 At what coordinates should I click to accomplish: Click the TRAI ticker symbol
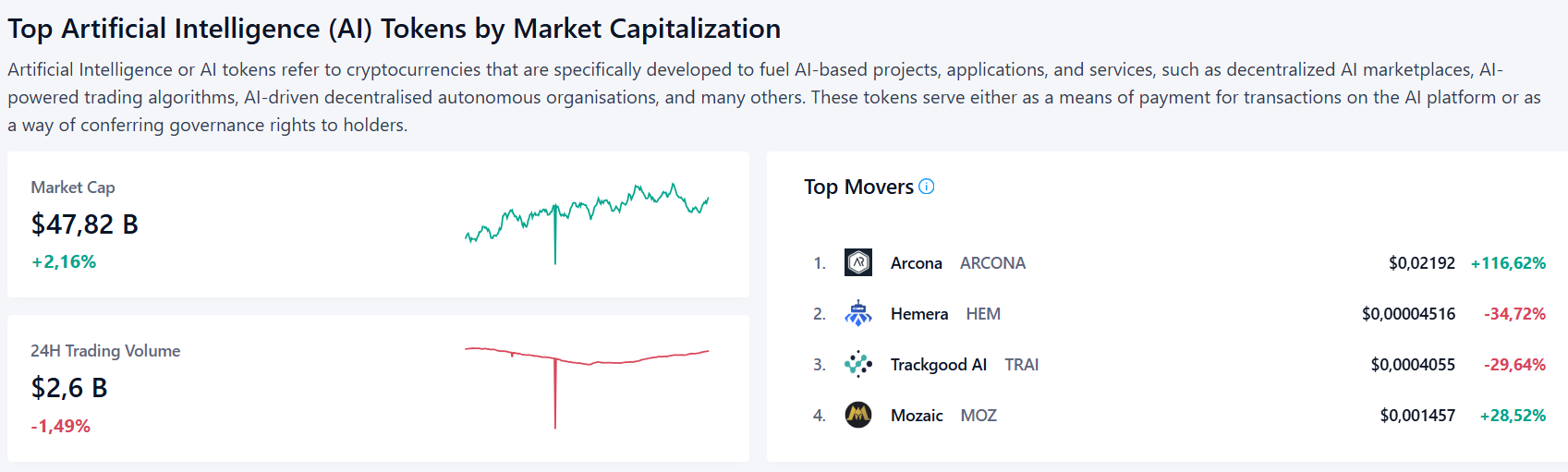[x=1022, y=365]
